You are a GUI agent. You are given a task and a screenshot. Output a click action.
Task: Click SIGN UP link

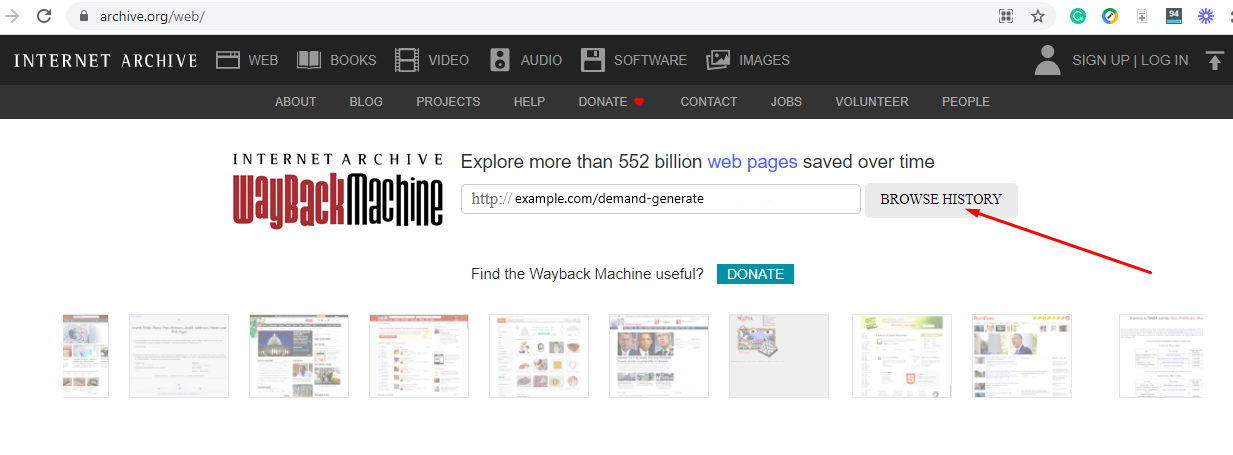pyautogui.click(x=1100, y=60)
